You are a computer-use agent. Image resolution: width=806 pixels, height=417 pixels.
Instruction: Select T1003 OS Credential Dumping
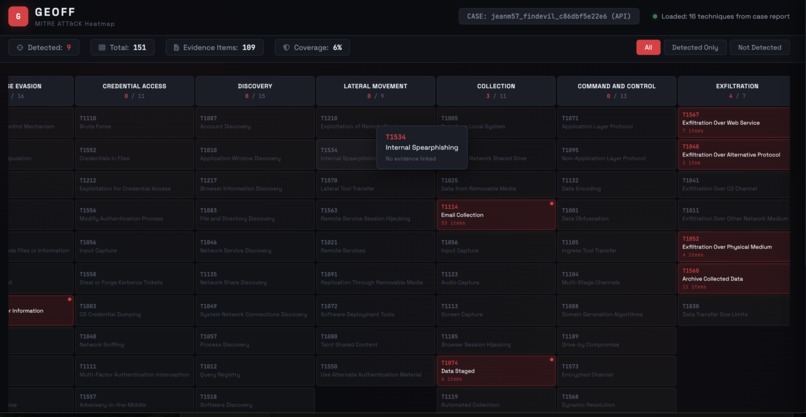[134, 310]
